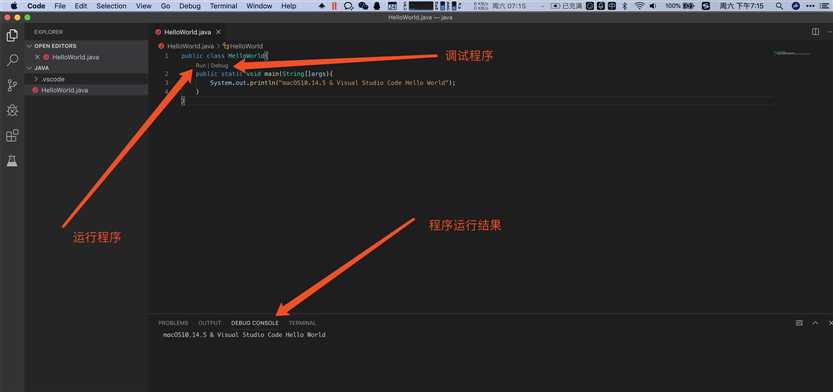The height and width of the screenshot is (392, 833).
Task: Collapse the JAVA folder section
Action: pos(41,68)
